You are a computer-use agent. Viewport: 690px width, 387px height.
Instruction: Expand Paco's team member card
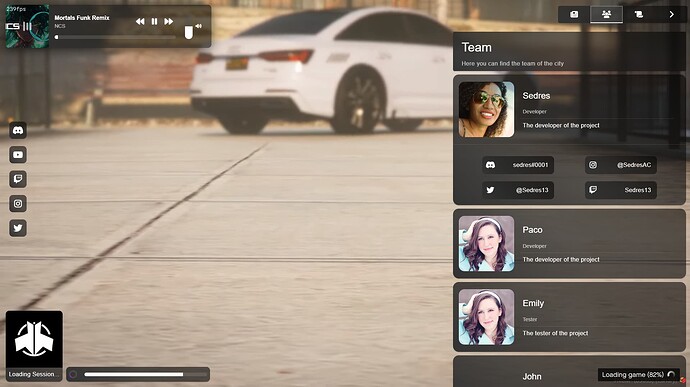569,243
